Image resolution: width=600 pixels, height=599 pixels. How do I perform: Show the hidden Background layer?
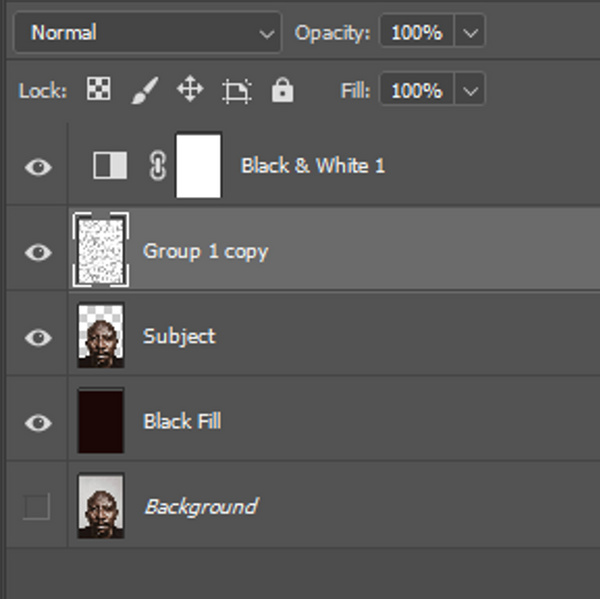pyautogui.click(x=37, y=507)
